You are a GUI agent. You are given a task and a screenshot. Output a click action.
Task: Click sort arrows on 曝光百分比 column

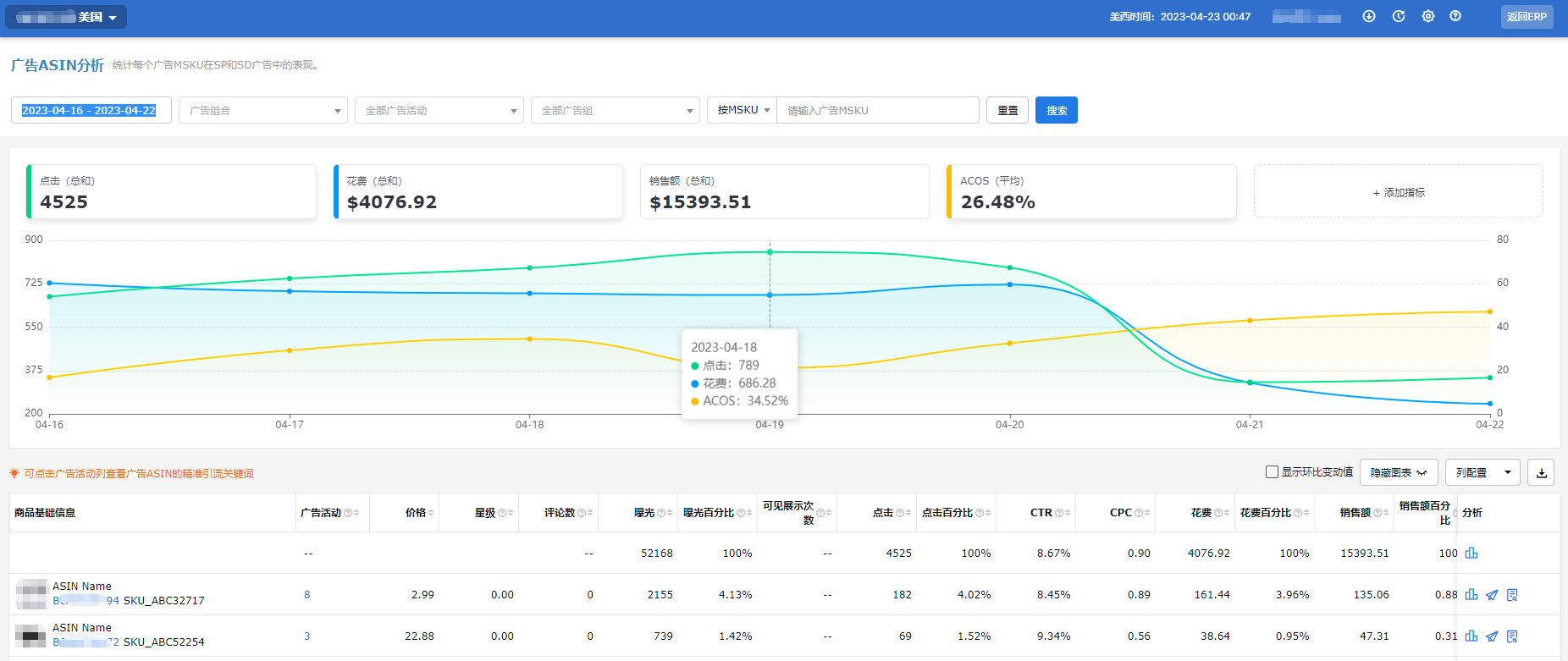click(x=749, y=513)
